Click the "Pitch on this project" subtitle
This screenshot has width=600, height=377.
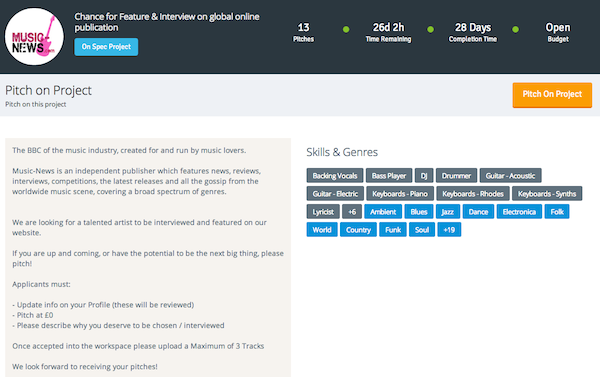pos(36,104)
